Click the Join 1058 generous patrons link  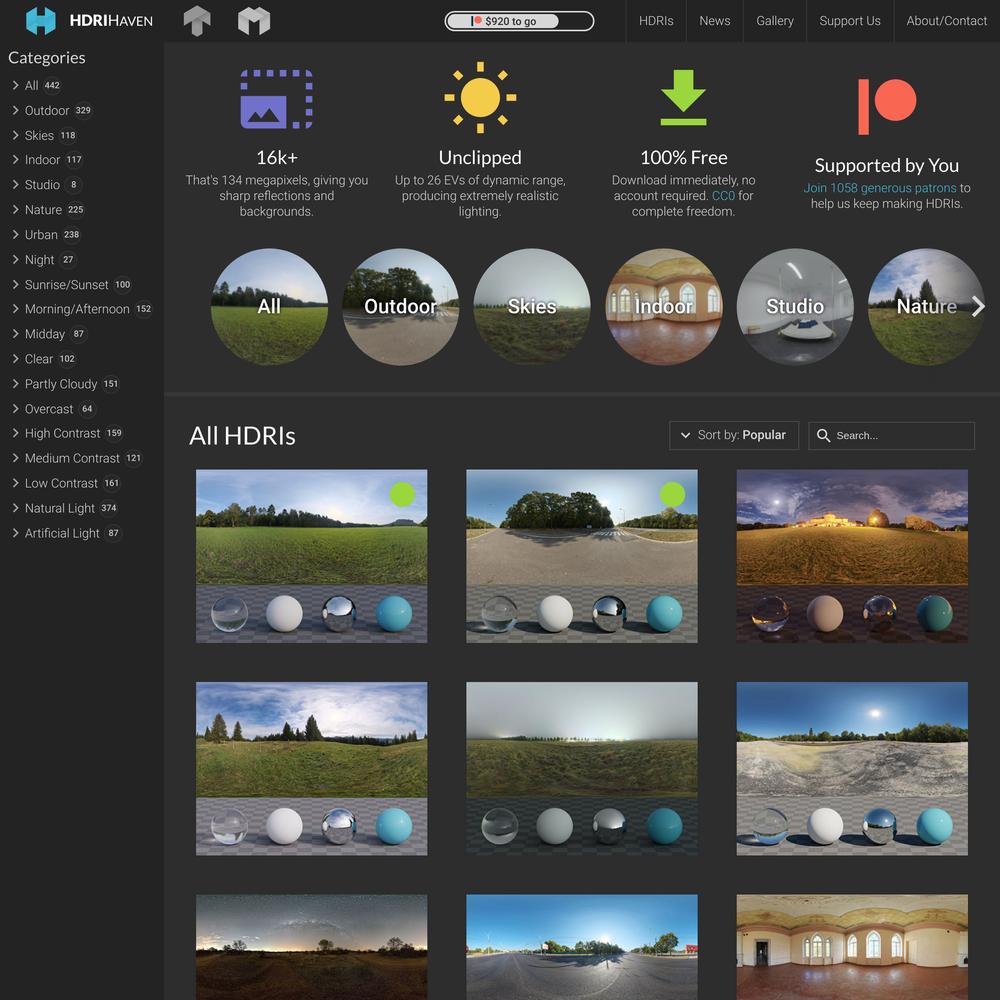pos(880,188)
